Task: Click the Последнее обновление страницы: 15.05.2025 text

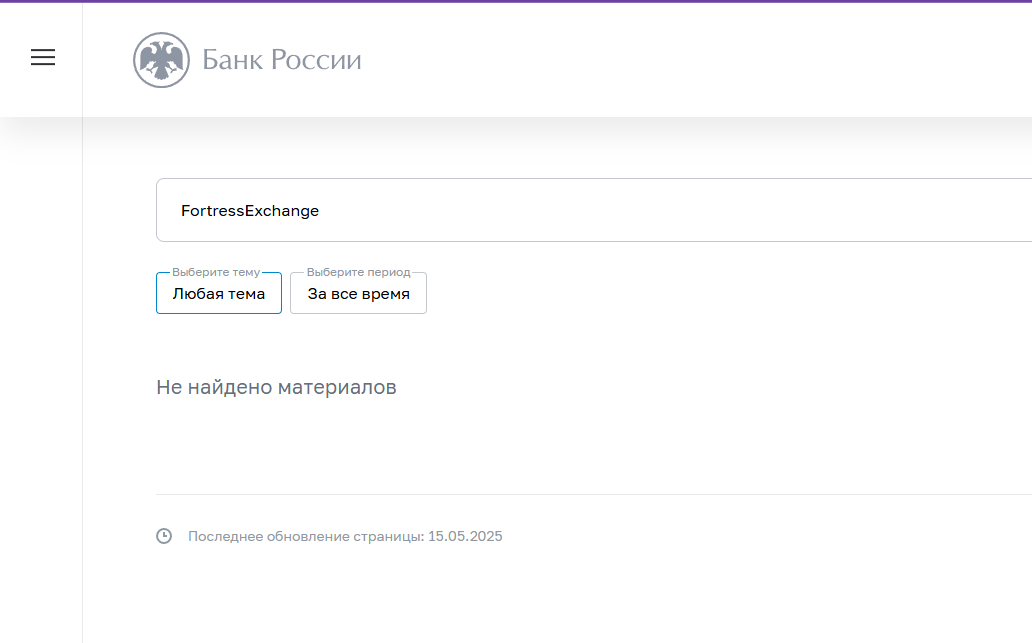Action: coord(345,536)
